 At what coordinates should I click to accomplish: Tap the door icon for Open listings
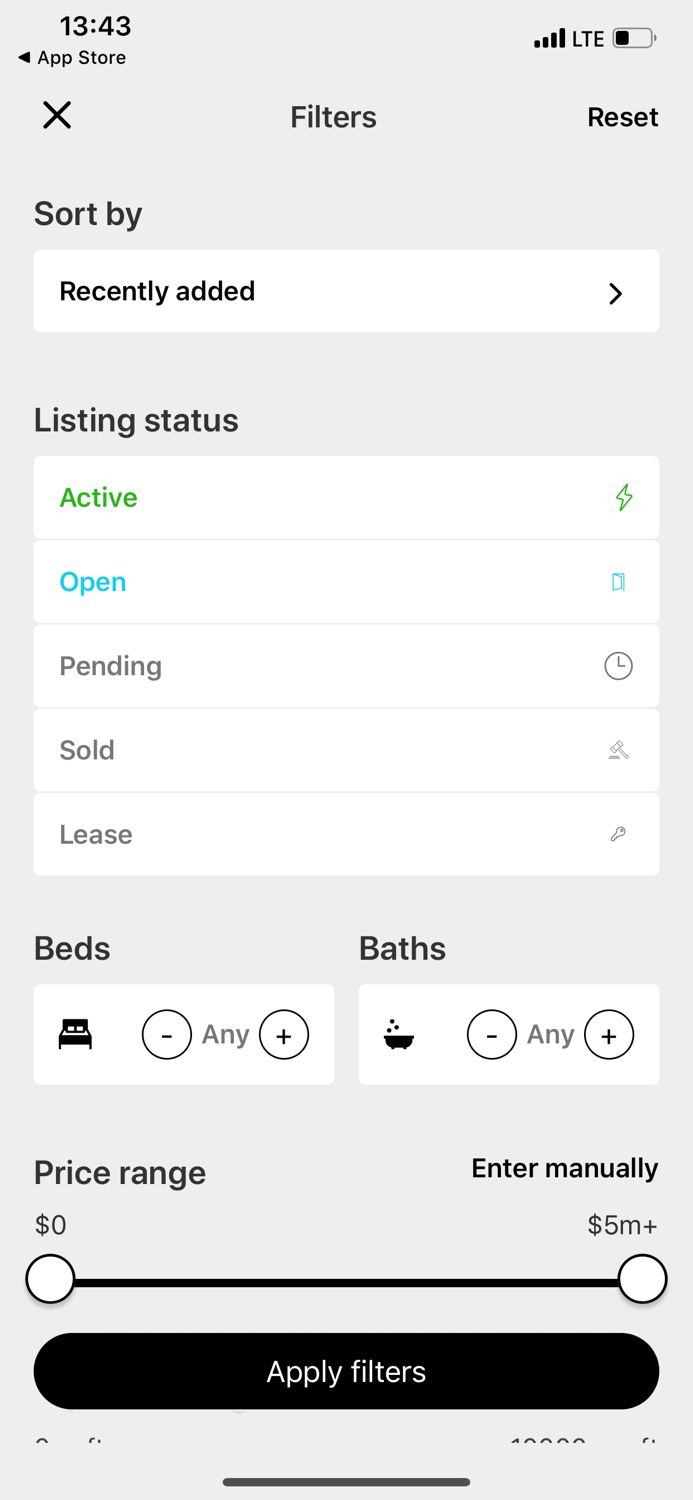(x=619, y=582)
